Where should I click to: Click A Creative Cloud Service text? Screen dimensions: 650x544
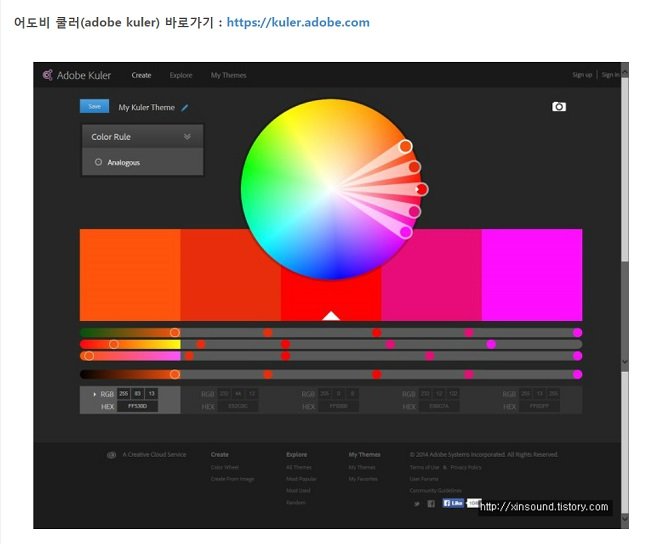[154, 455]
